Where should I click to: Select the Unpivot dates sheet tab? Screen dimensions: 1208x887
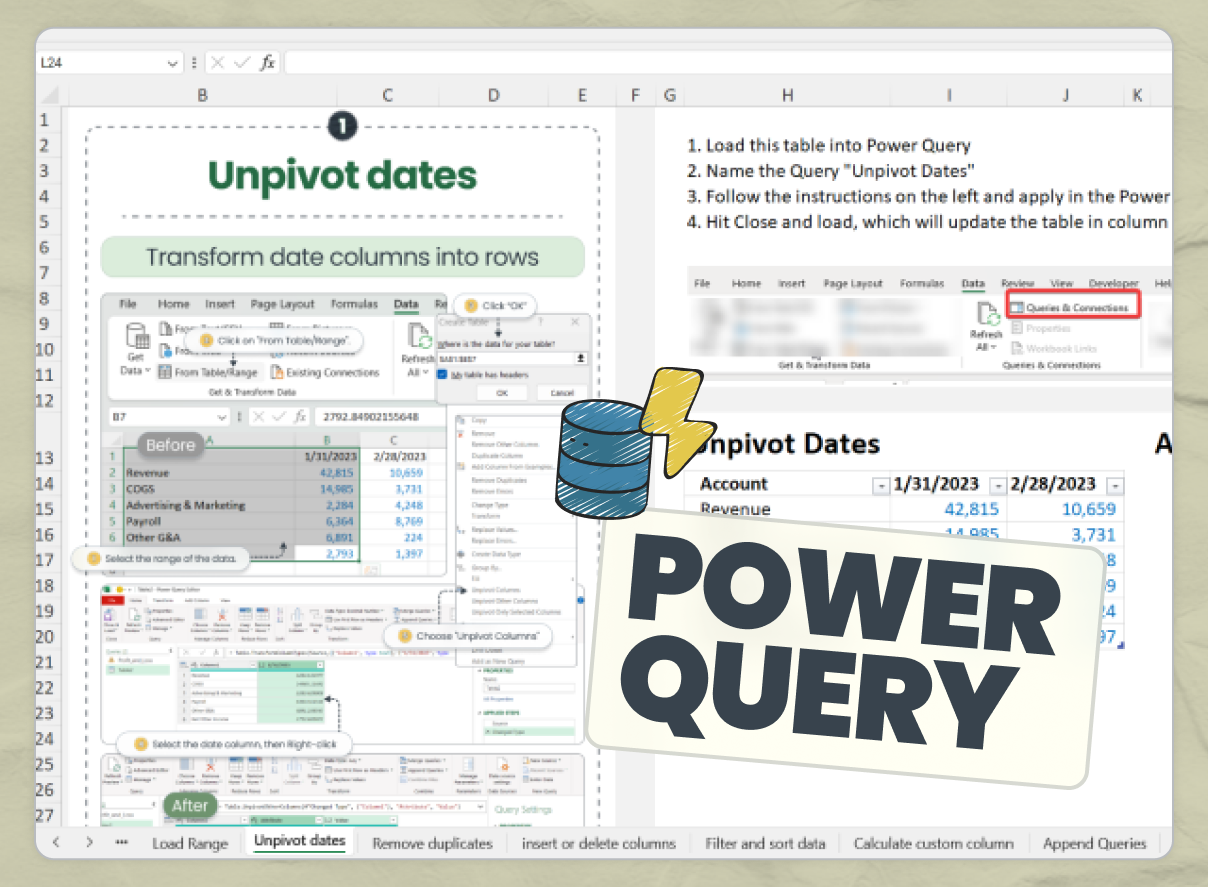coord(300,842)
